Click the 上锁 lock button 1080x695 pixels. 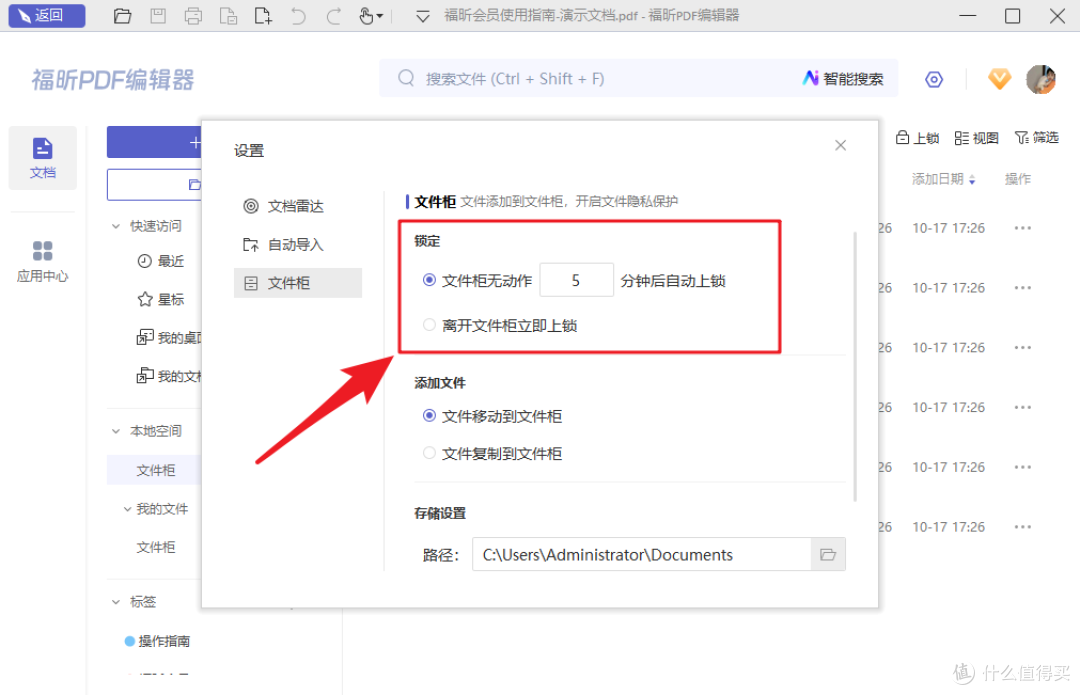coord(917,138)
